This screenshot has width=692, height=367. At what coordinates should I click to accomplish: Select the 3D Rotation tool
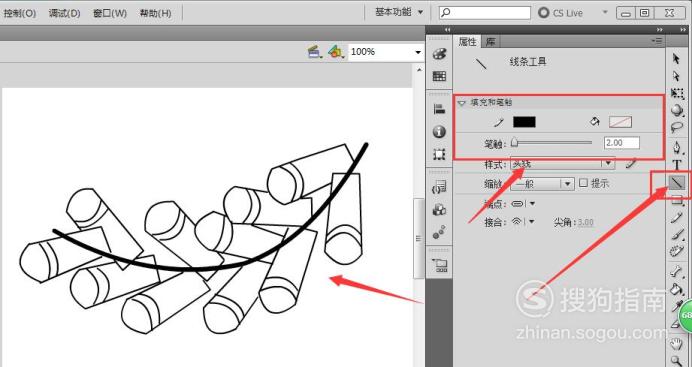(676, 110)
